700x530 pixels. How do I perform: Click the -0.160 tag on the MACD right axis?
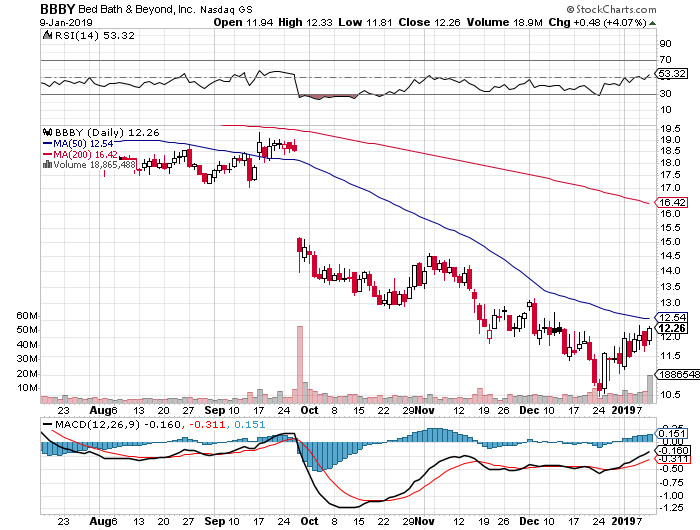click(x=671, y=451)
